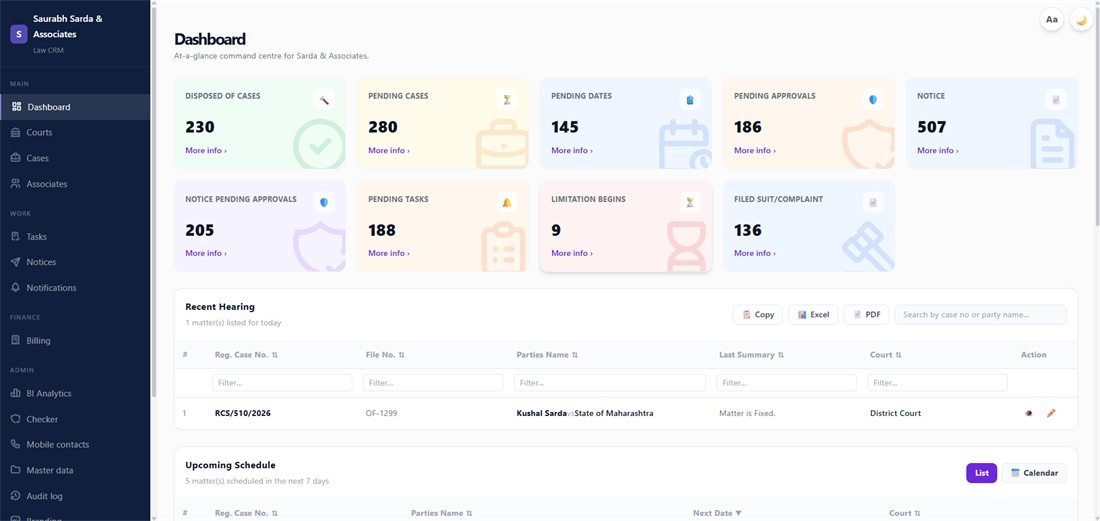Export Recent Hearing as PDF
This screenshot has width=1100, height=521.
coord(866,315)
